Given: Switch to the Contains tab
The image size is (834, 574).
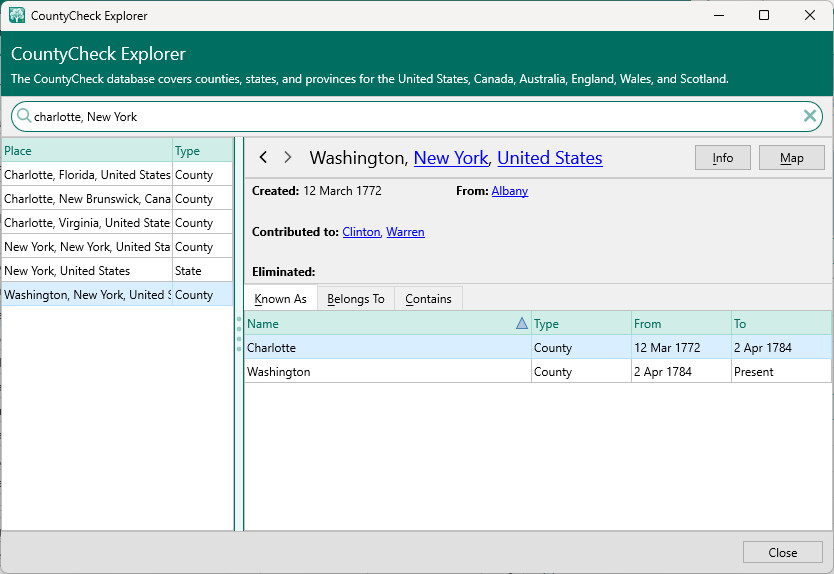Looking at the screenshot, I should click(428, 298).
